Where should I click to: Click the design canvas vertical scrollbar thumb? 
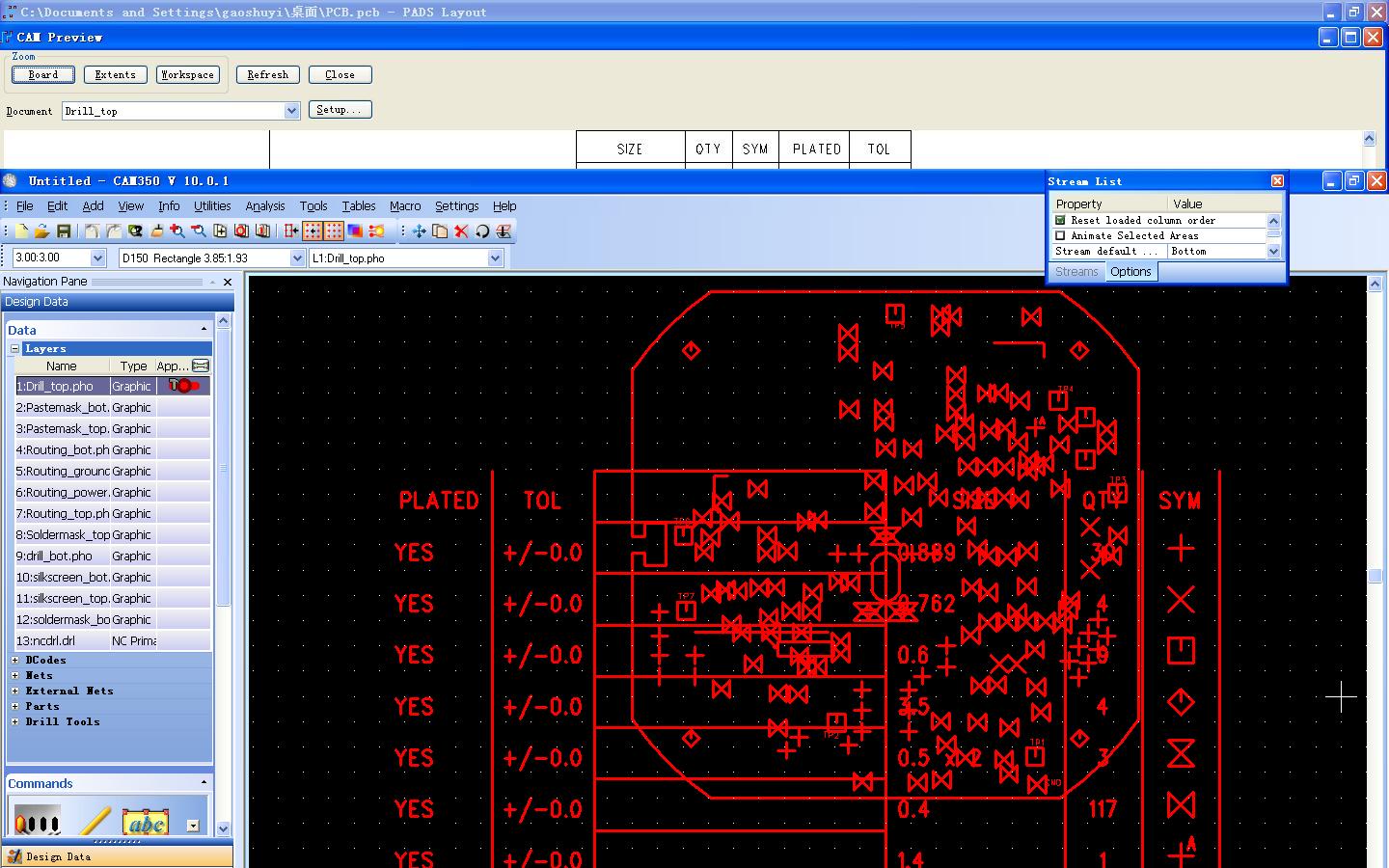tap(1375, 576)
